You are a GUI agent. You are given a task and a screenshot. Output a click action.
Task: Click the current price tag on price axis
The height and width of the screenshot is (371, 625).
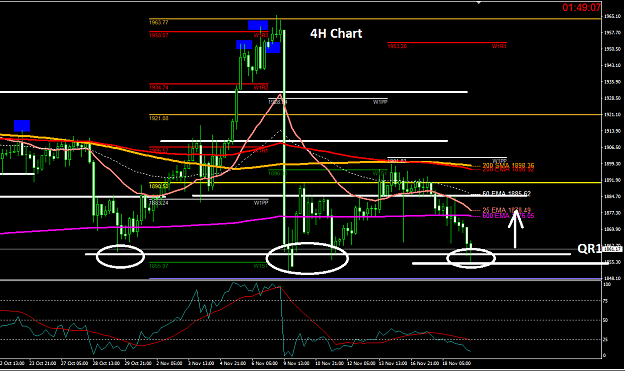612,249
